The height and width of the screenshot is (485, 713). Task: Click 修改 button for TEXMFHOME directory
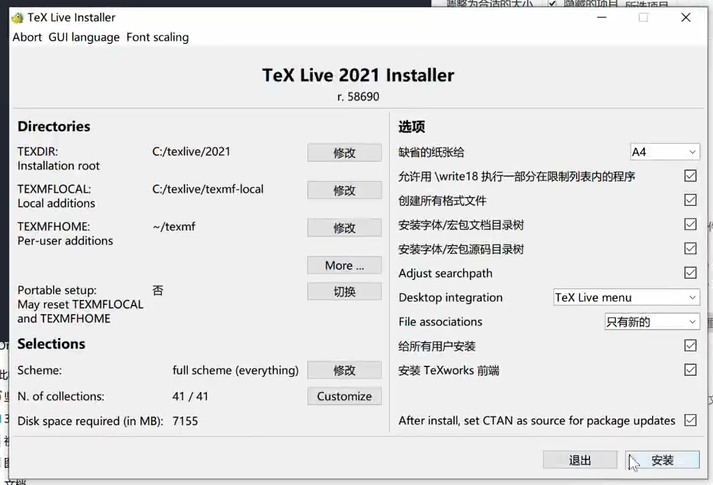tap(344, 228)
